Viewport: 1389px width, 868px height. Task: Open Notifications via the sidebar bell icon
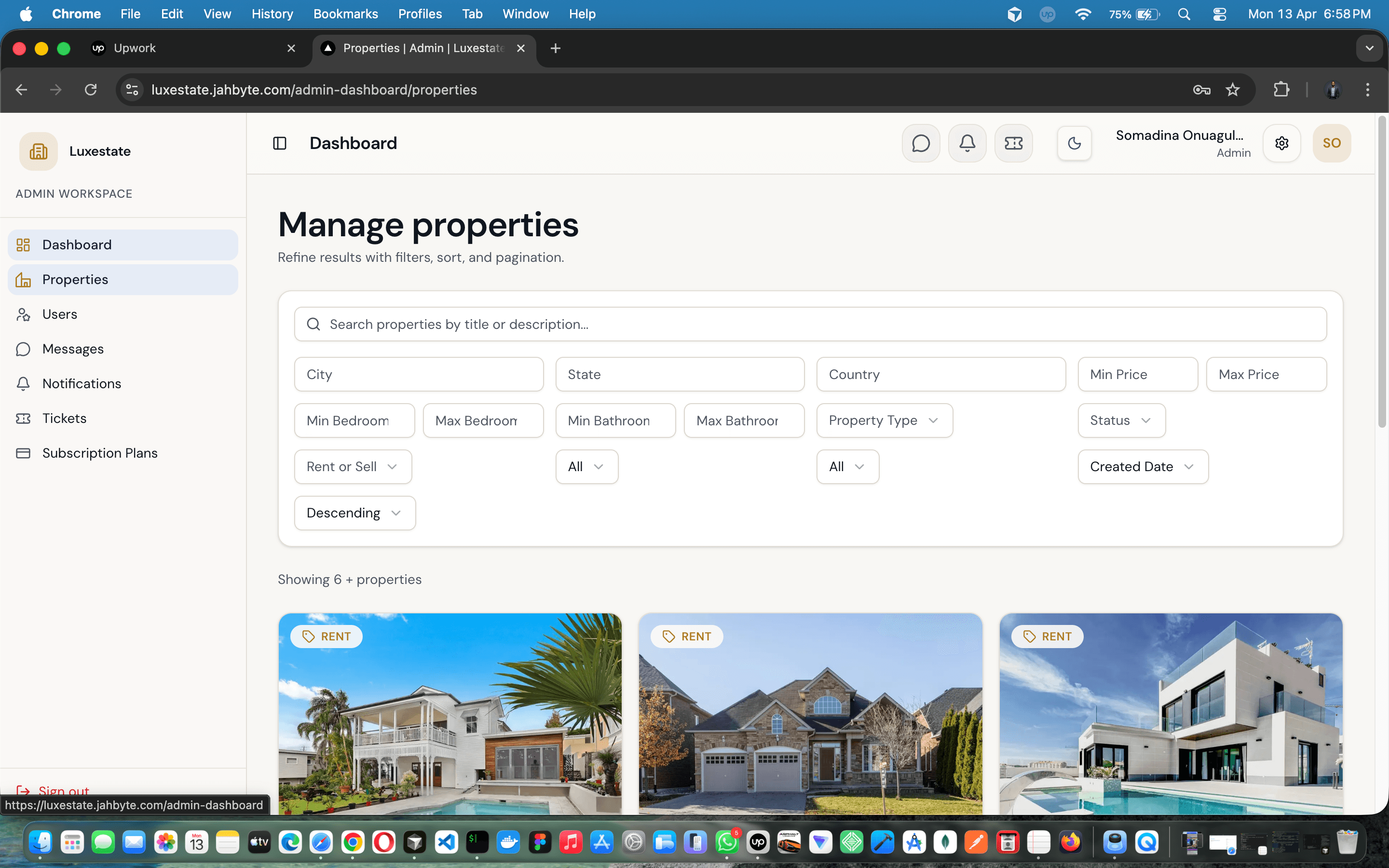tap(81, 383)
